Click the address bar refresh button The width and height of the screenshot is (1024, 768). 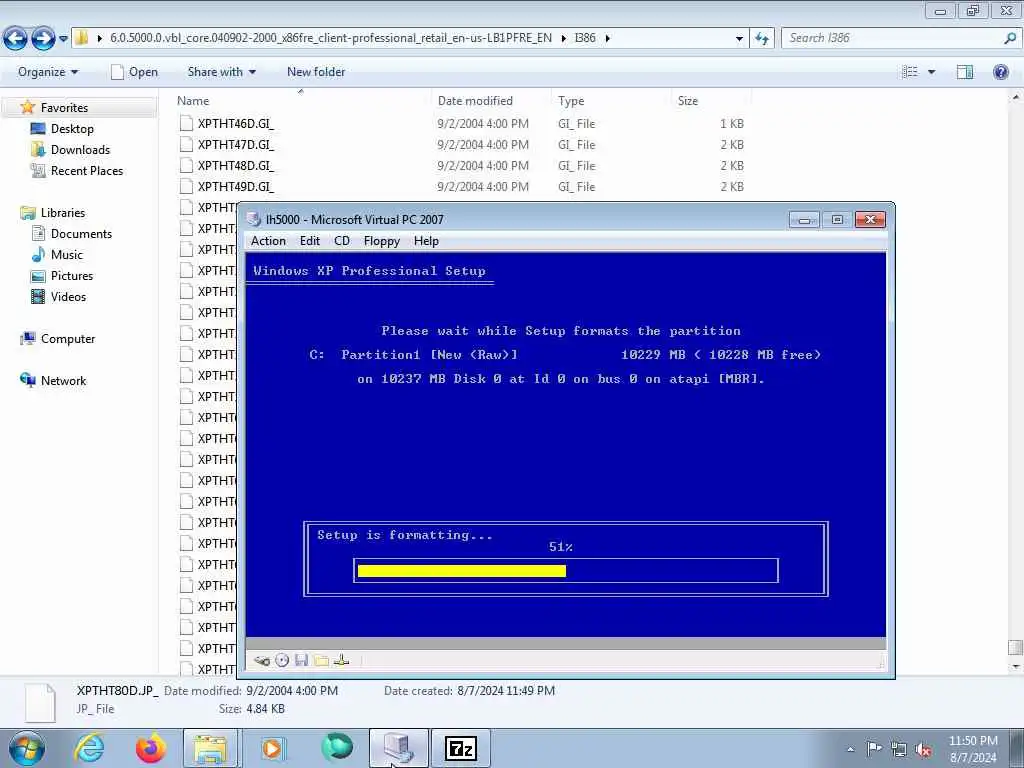tap(762, 39)
